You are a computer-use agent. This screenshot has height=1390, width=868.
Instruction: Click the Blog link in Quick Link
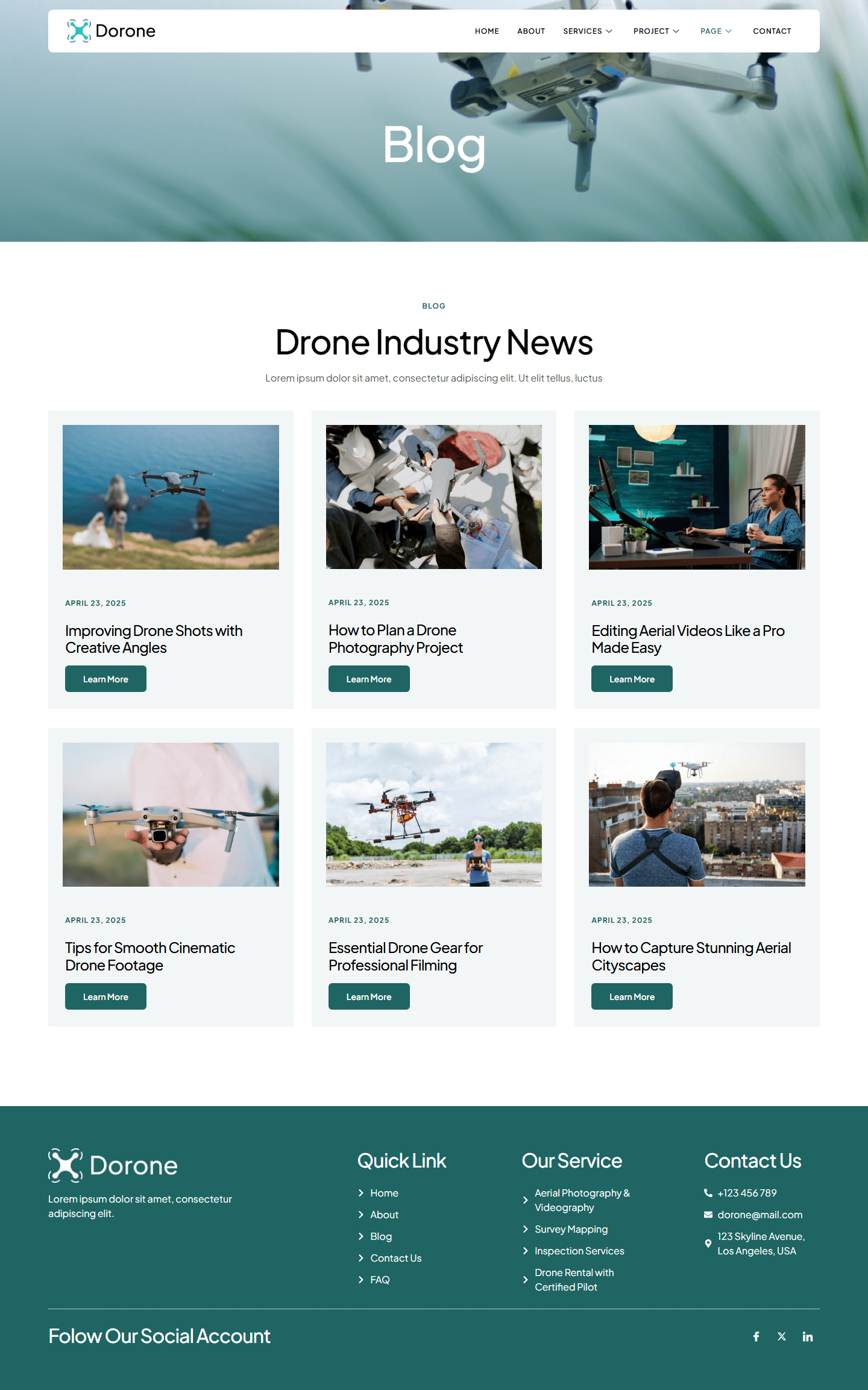pyautogui.click(x=381, y=1236)
